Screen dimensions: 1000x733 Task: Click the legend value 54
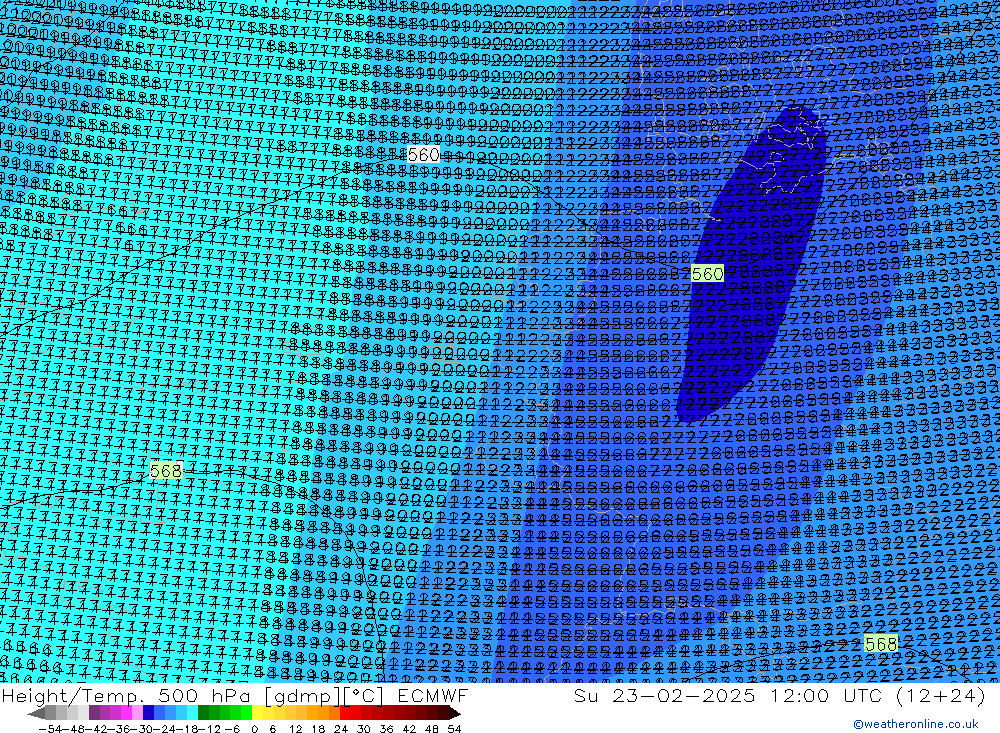pos(454,729)
